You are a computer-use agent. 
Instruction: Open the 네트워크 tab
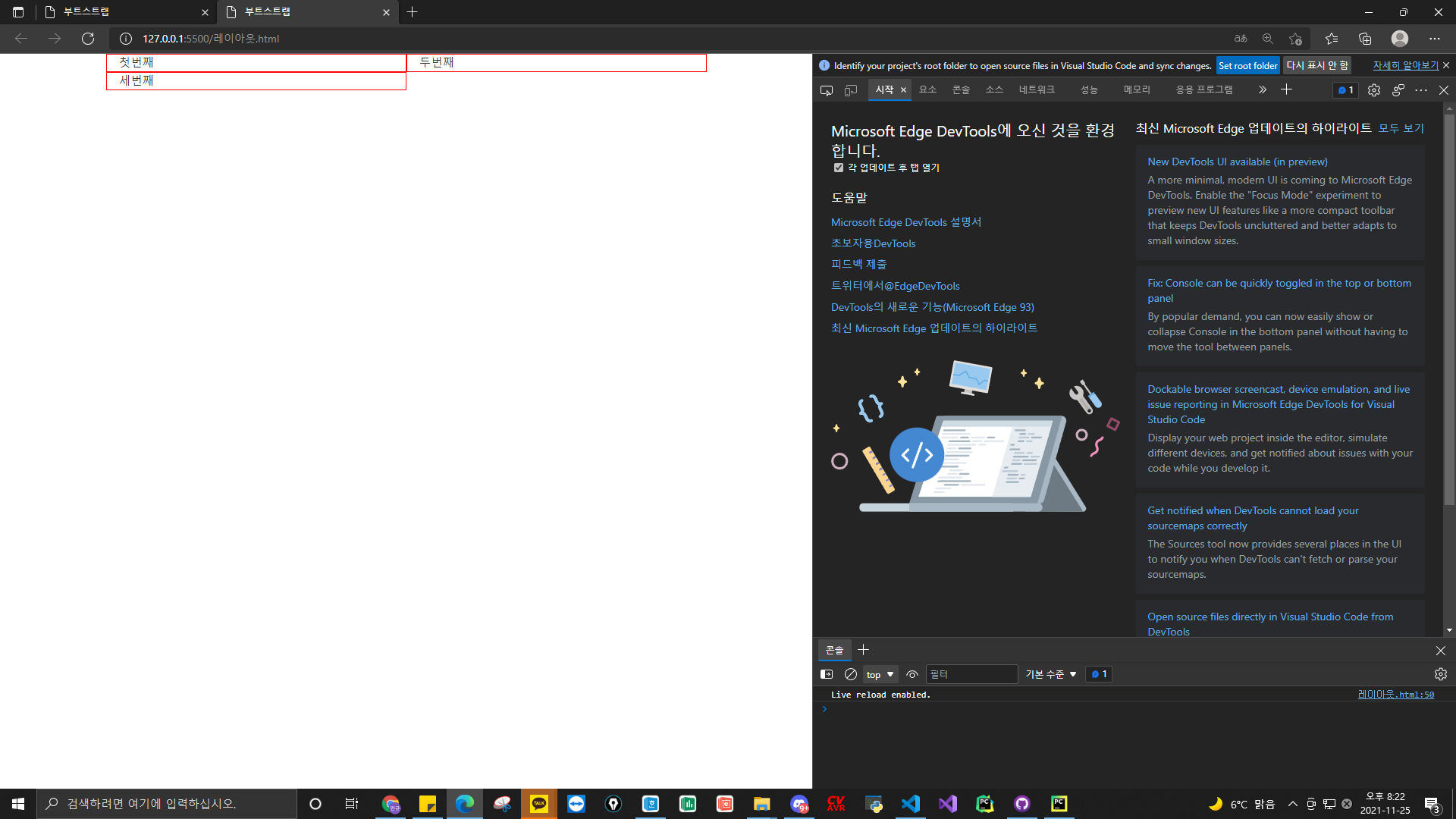point(1036,89)
